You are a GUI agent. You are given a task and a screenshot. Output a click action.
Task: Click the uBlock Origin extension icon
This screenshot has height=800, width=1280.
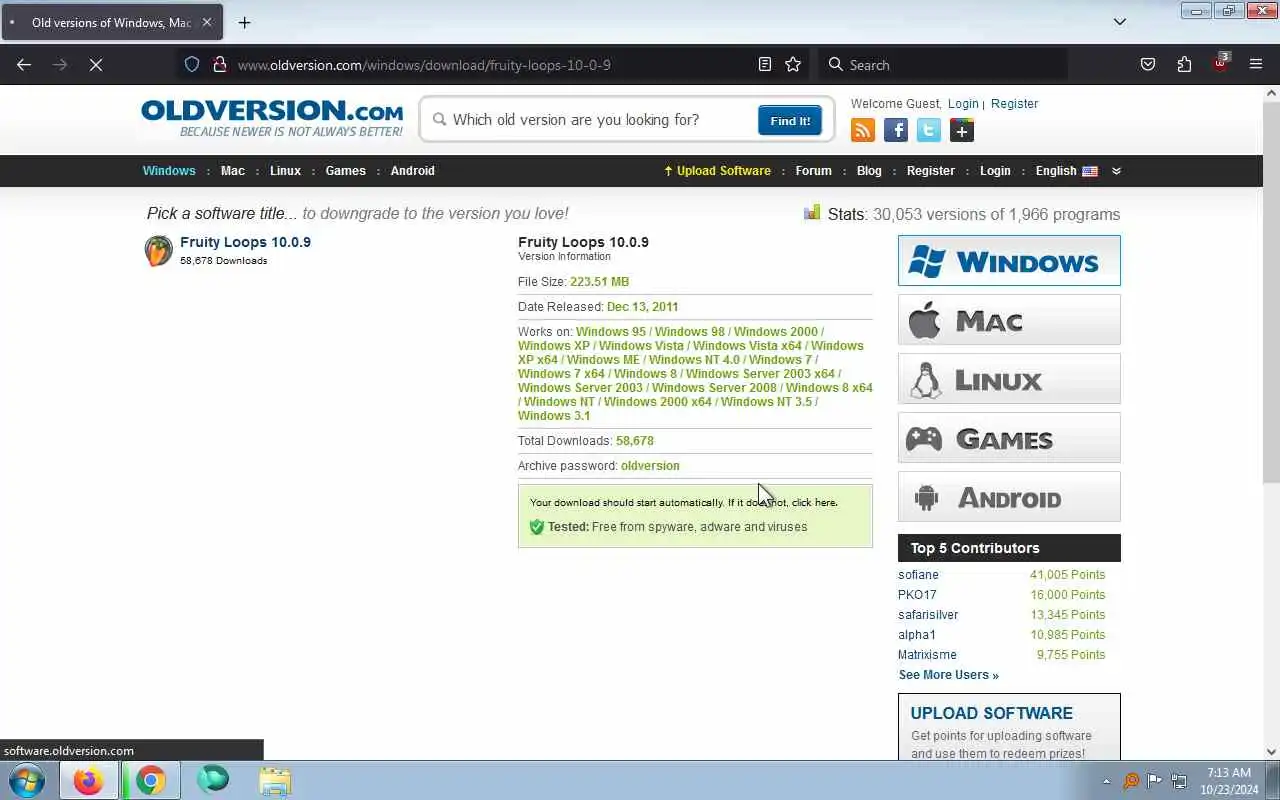point(1220,63)
